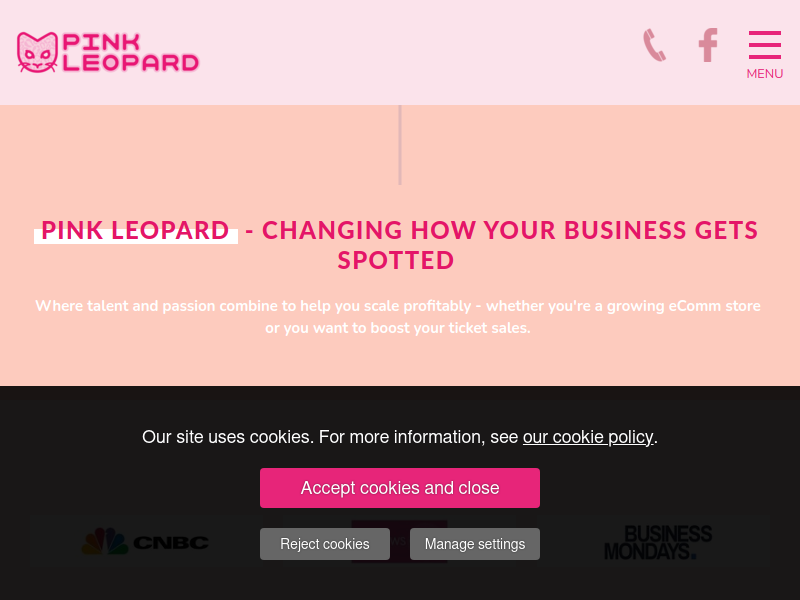Viewport: 800px width, 600px height.
Task: Click the dimmed logo between Reject and Manage buttons
Action: pyautogui.click(x=399, y=541)
